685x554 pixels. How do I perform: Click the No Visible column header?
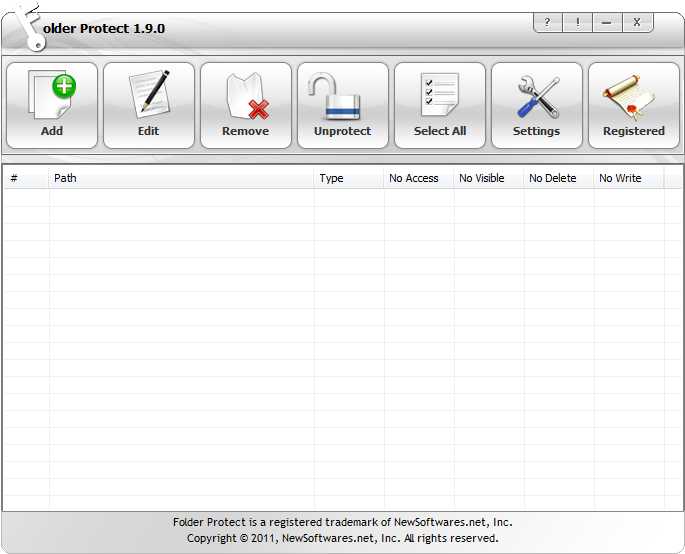click(488, 178)
